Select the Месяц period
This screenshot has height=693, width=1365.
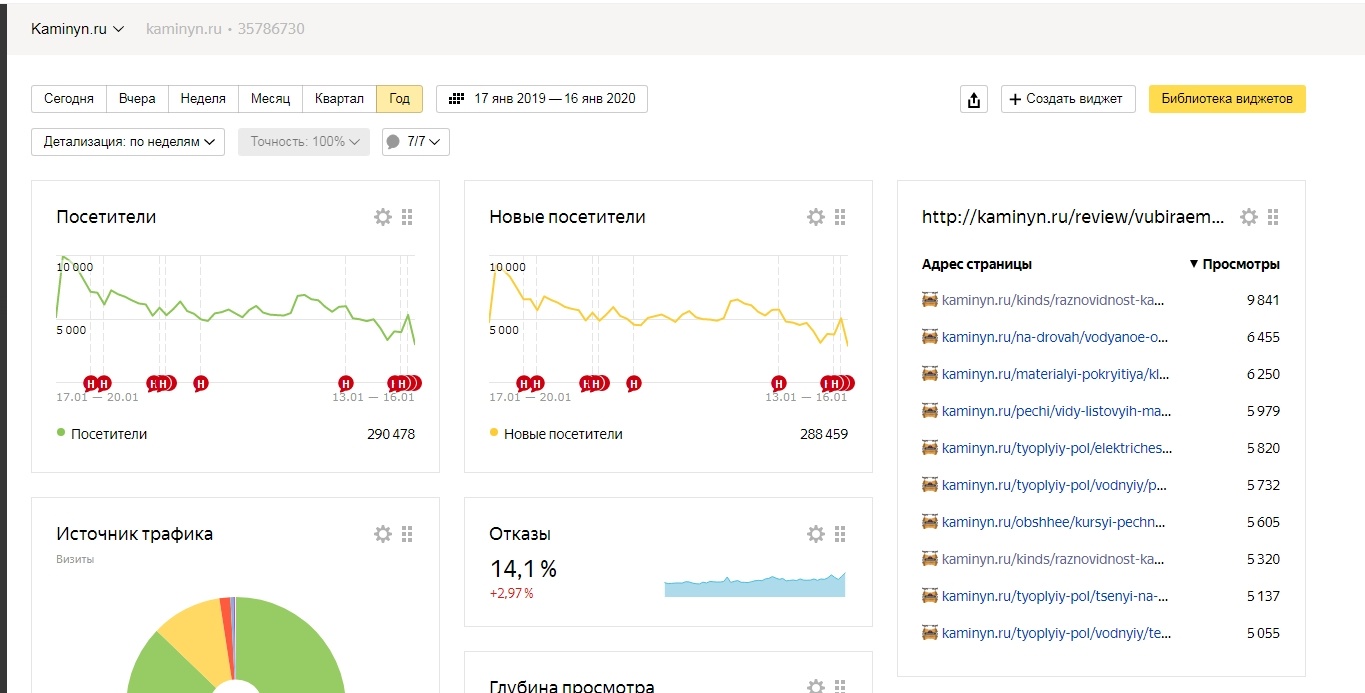(x=270, y=99)
